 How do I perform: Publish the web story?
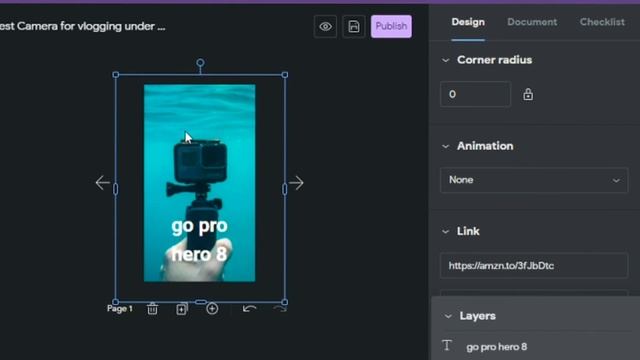point(391,27)
